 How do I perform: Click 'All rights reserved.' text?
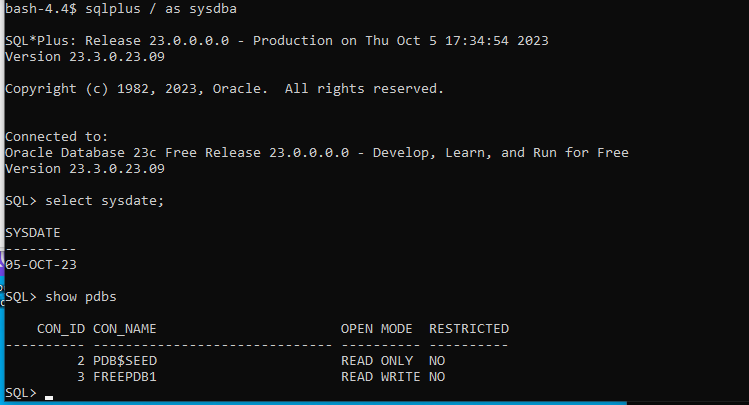pos(364,89)
